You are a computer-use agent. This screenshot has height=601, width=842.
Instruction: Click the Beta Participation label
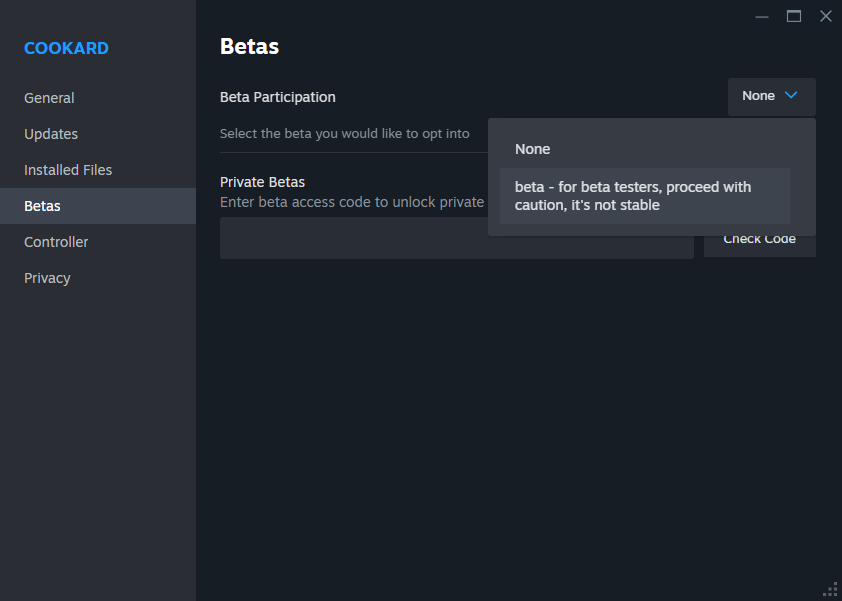tap(277, 96)
